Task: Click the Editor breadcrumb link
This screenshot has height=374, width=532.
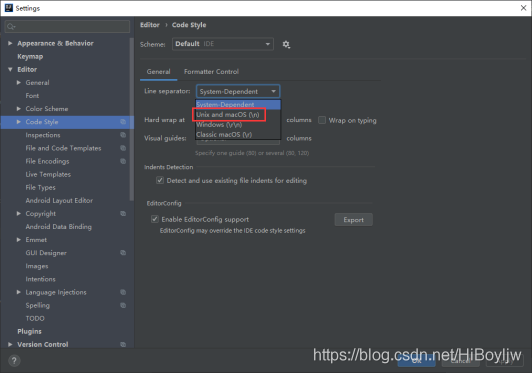Action: click(150, 25)
